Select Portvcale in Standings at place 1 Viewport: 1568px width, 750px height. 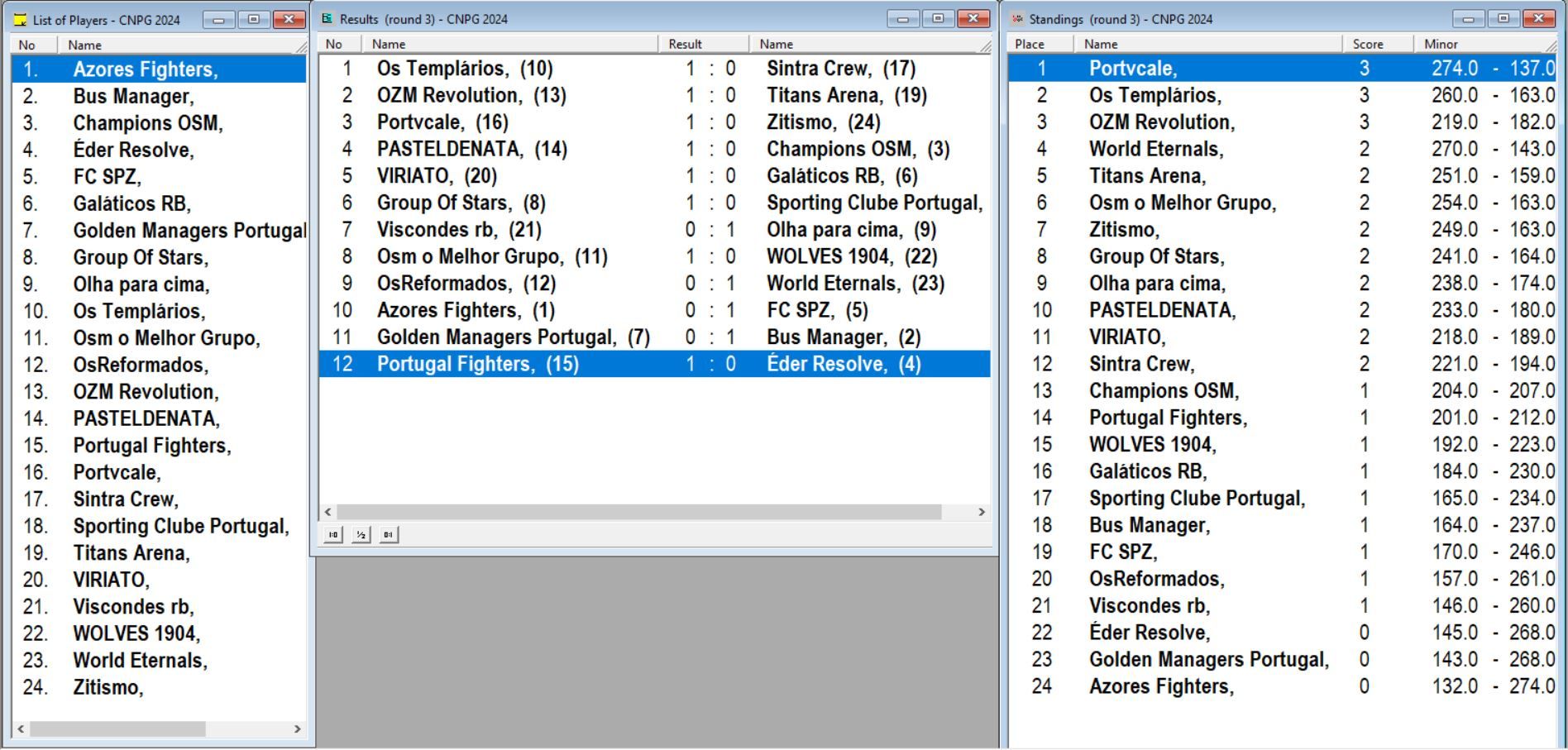[1282, 68]
